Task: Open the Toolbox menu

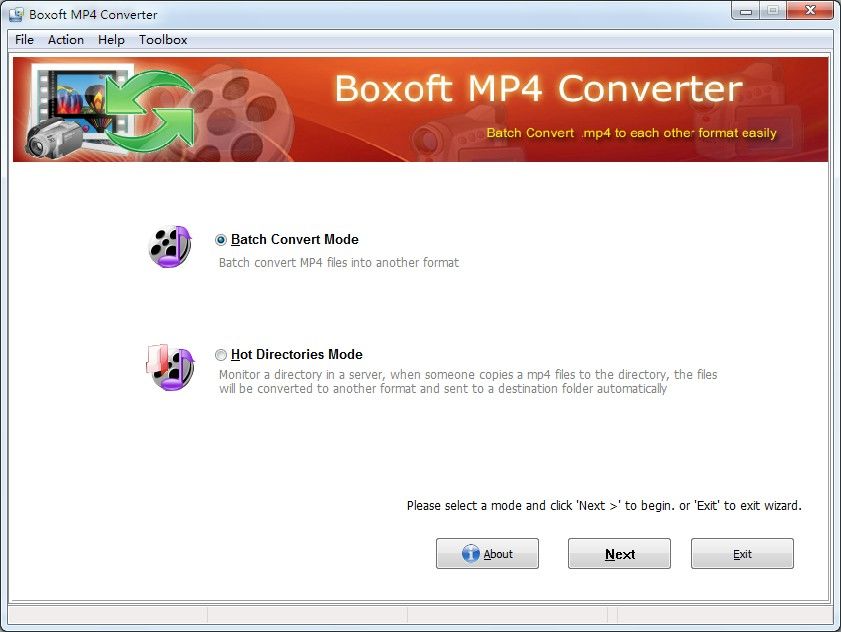Action: tap(163, 40)
